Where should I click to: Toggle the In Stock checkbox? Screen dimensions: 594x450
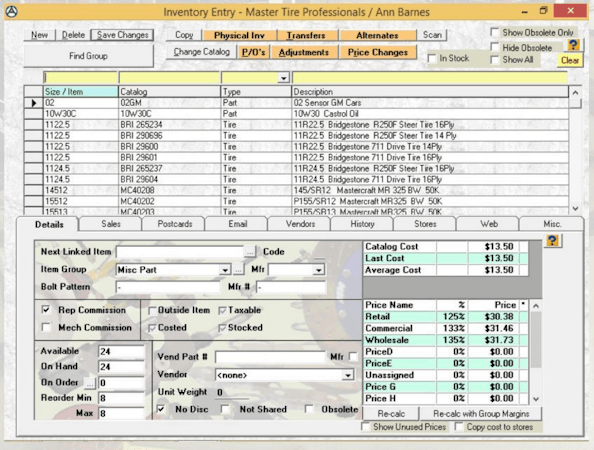click(x=432, y=58)
